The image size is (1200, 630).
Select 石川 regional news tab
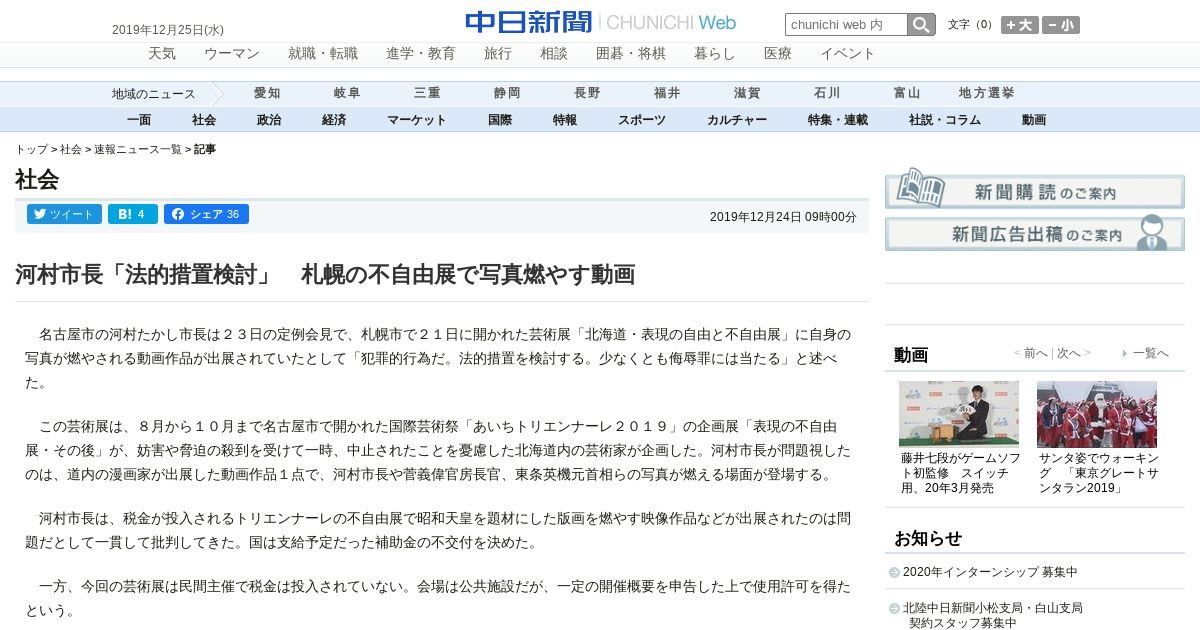coord(827,93)
